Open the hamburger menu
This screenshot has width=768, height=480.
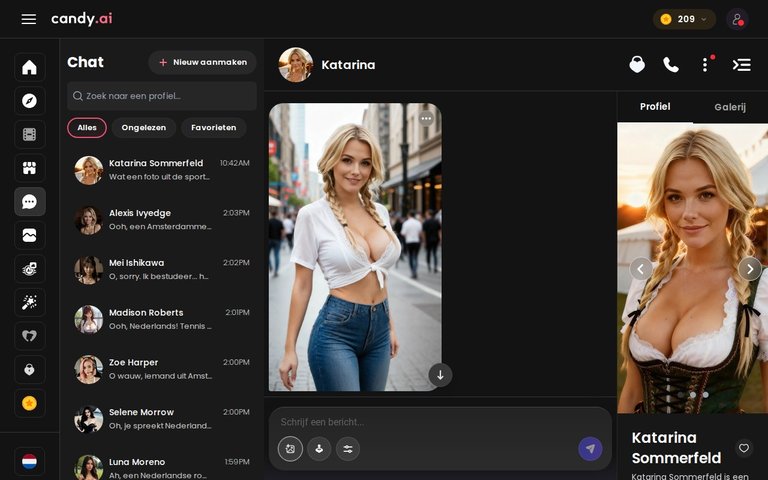[x=29, y=19]
